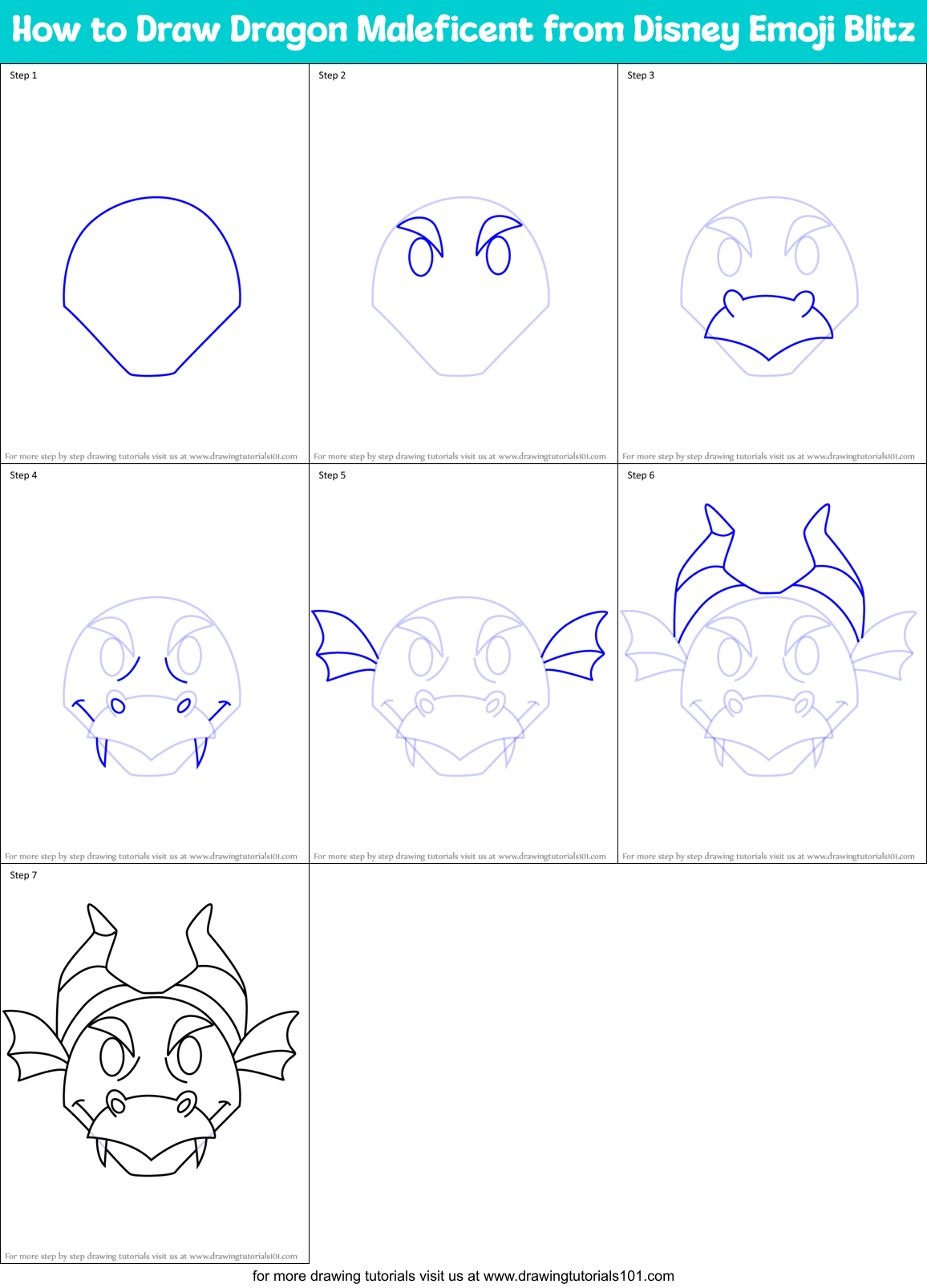The height and width of the screenshot is (1288, 927).
Task: Click the "Step 2" label text
Action: point(332,75)
